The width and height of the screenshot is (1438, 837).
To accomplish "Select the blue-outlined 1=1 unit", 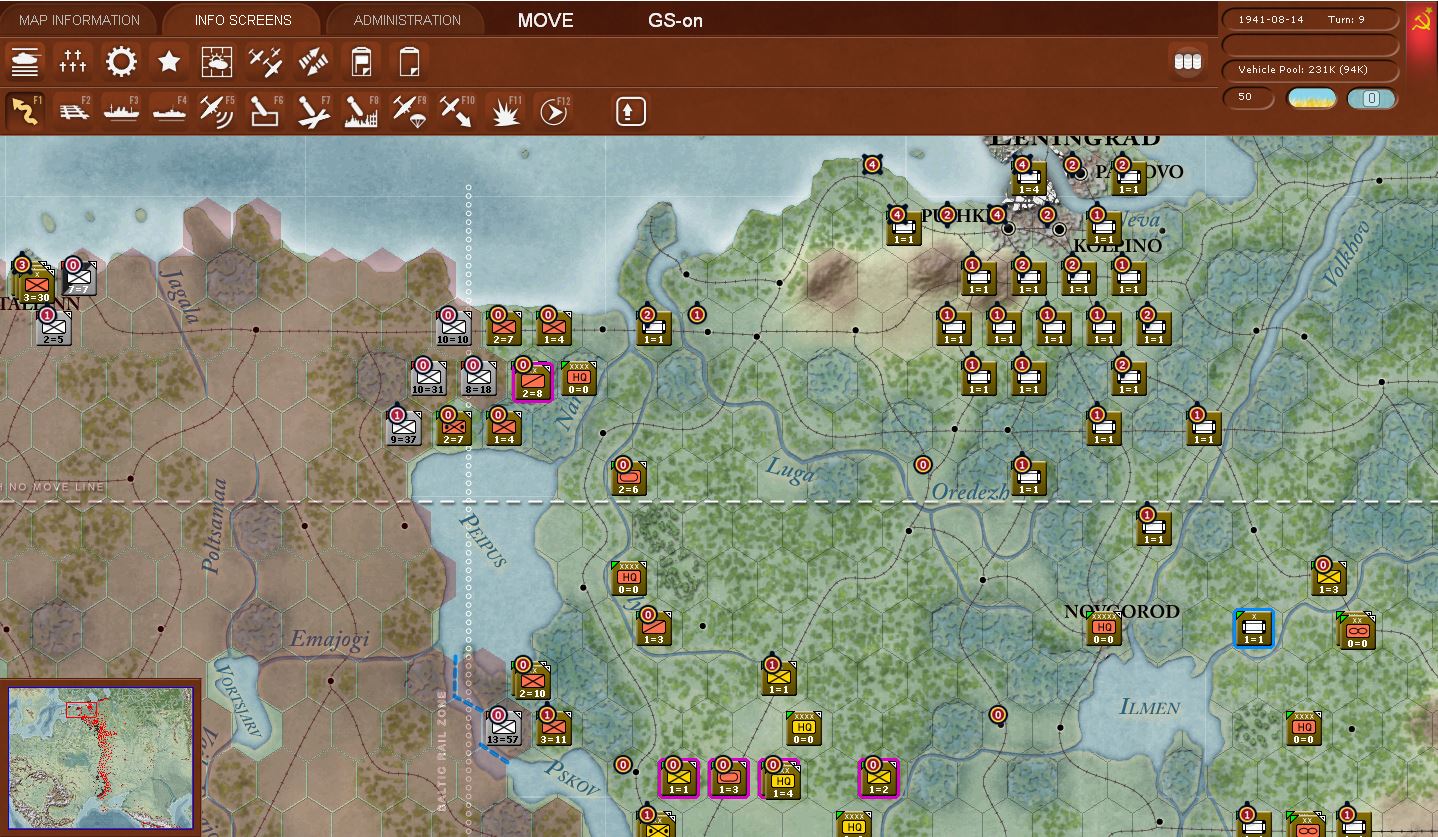I will 1253,628.
